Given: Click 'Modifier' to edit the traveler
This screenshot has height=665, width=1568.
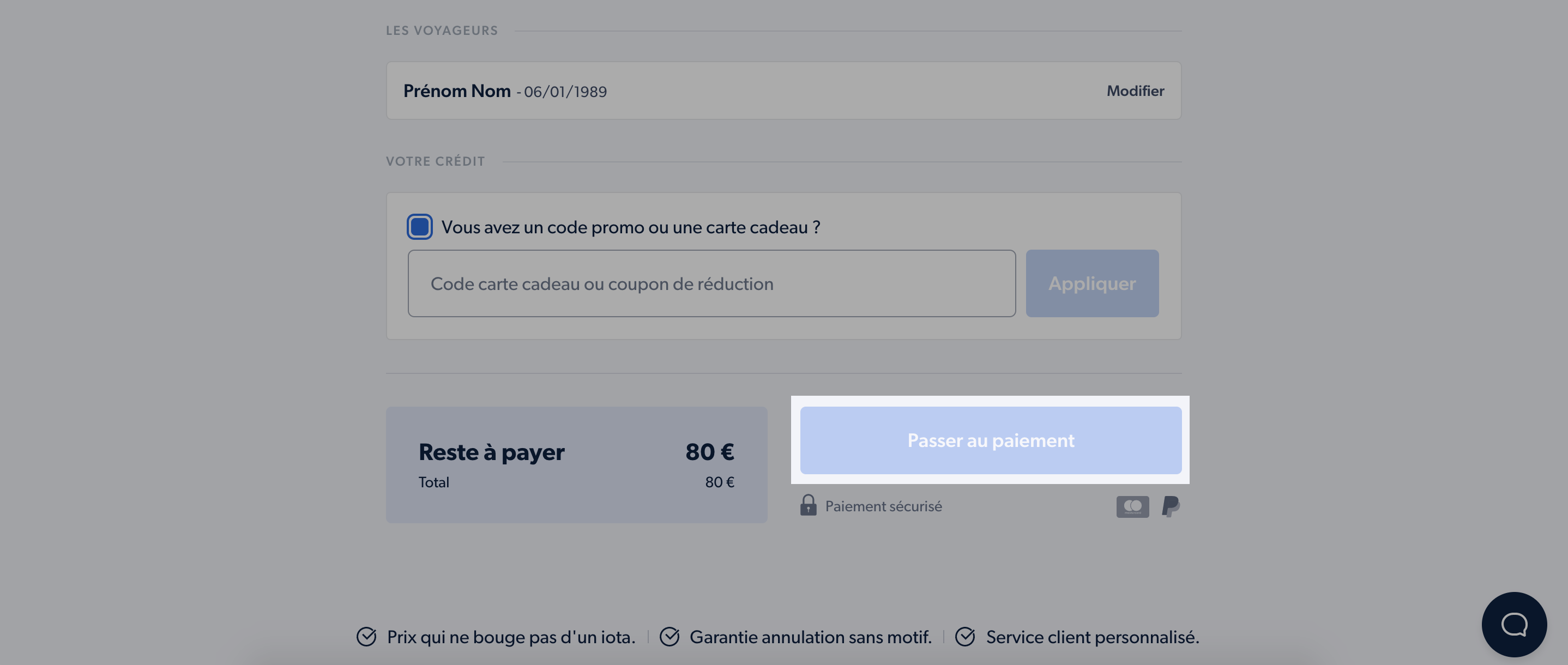Looking at the screenshot, I should [1135, 90].
